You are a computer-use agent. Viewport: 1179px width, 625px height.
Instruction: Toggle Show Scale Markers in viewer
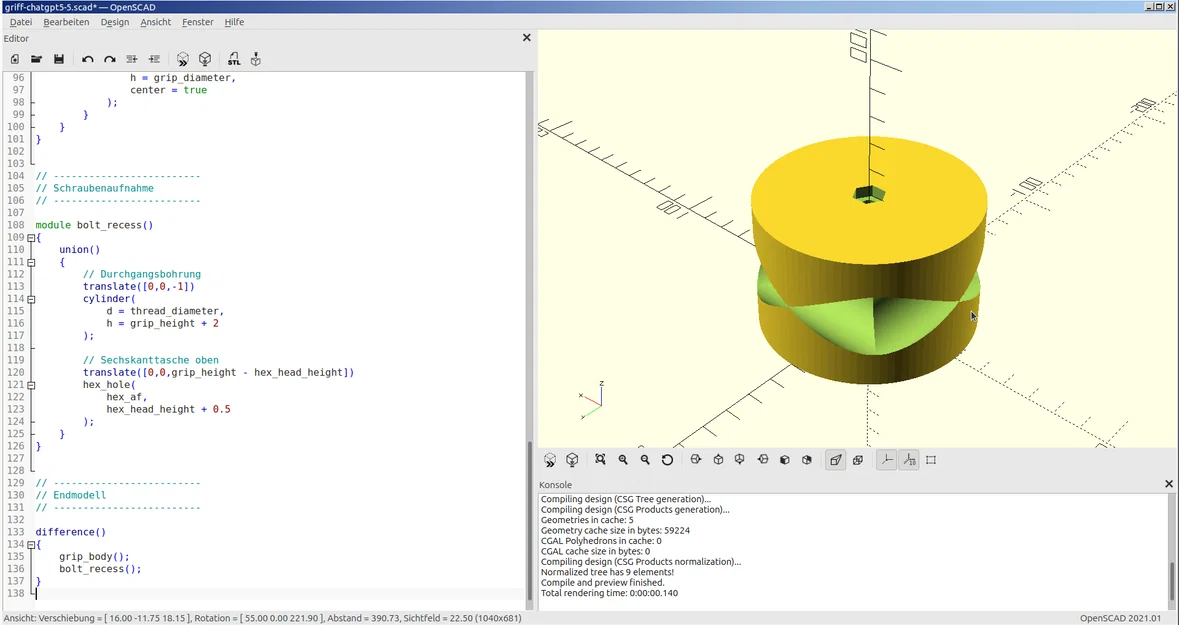click(x=908, y=460)
